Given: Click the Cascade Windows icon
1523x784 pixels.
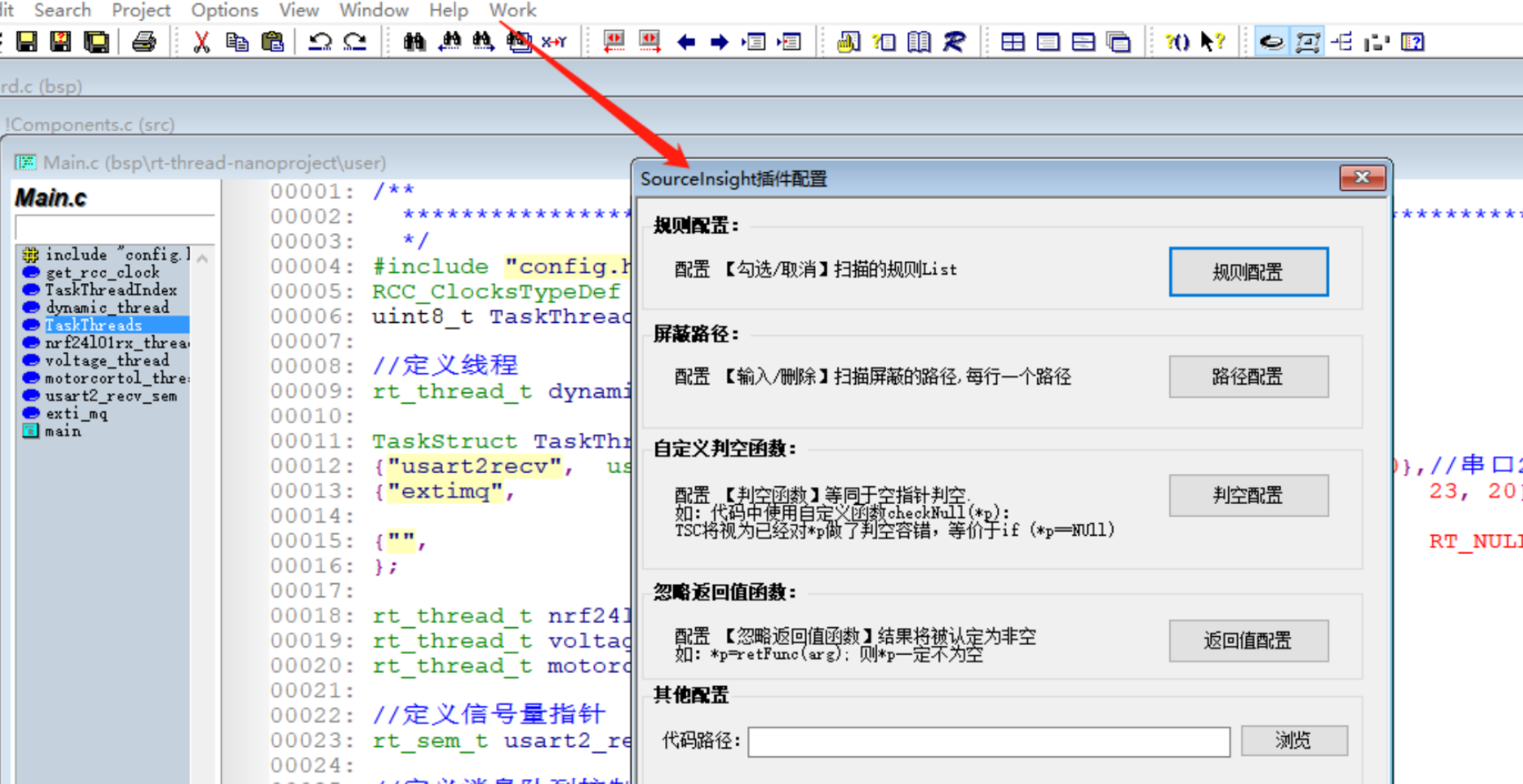Looking at the screenshot, I should click(1118, 41).
